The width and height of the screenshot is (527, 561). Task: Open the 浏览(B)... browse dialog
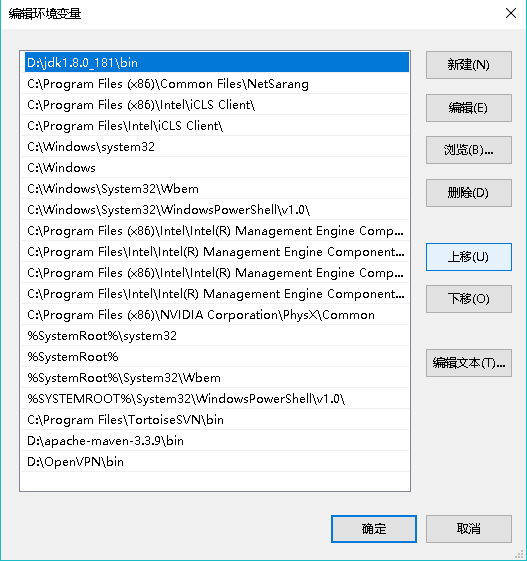click(x=469, y=150)
